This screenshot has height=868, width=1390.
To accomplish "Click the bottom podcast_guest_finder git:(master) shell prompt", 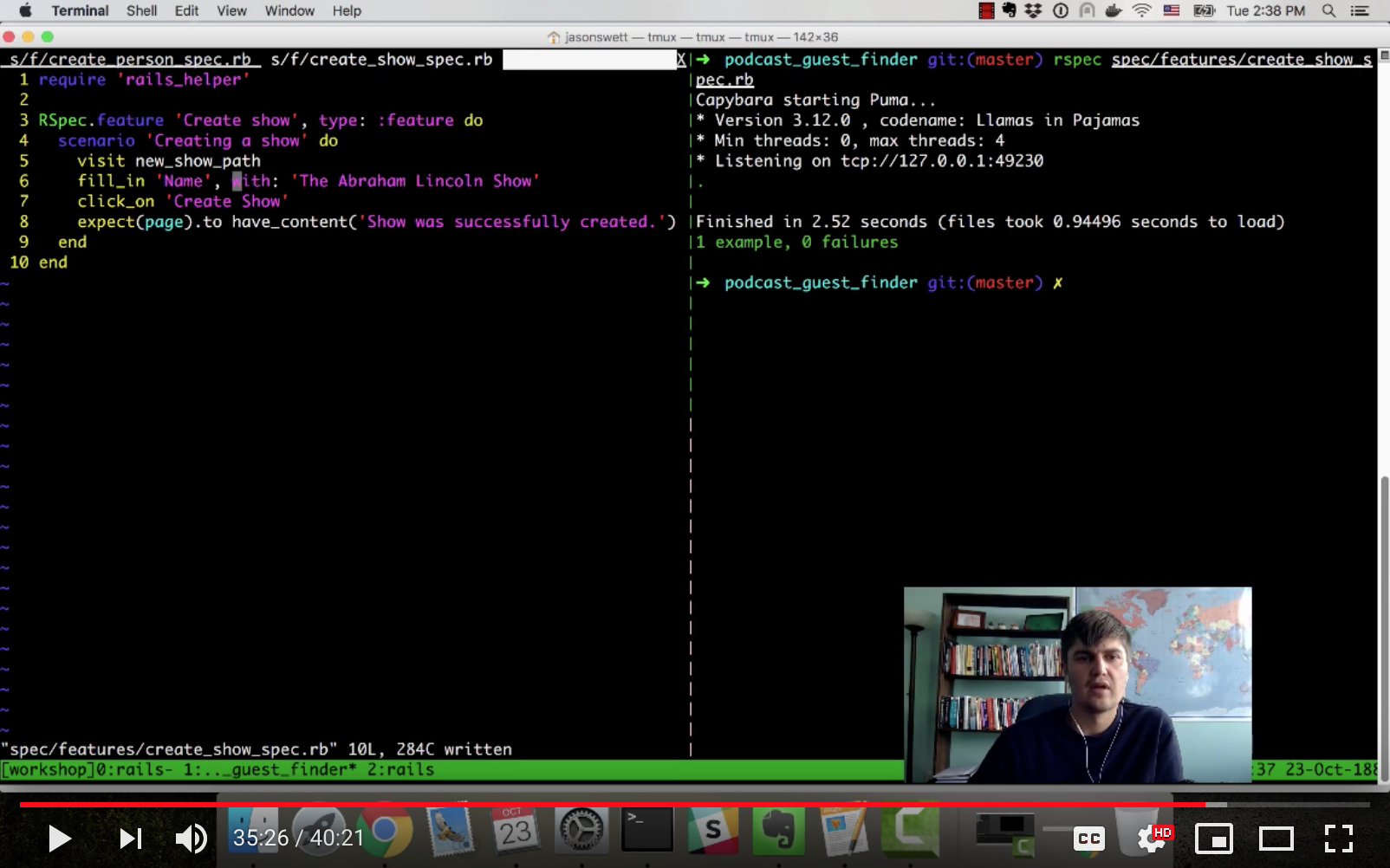I will click(879, 283).
